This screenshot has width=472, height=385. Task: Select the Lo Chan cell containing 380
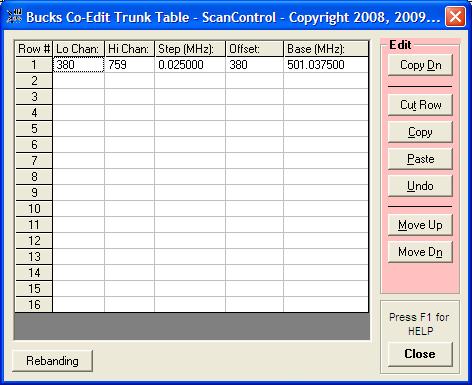pos(79,65)
